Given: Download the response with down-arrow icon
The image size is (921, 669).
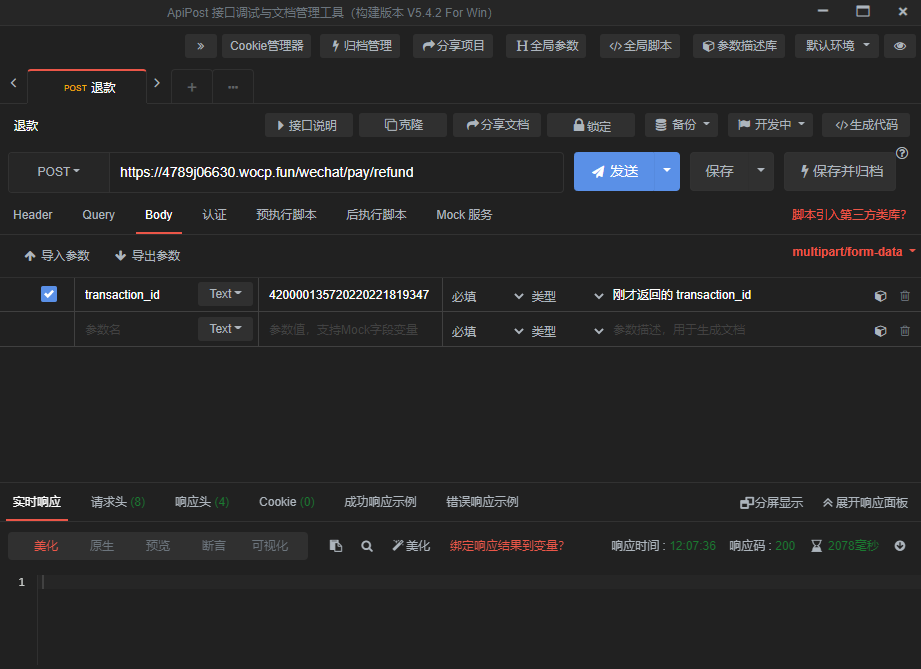Looking at the screenshot, I should pos(900,546).
